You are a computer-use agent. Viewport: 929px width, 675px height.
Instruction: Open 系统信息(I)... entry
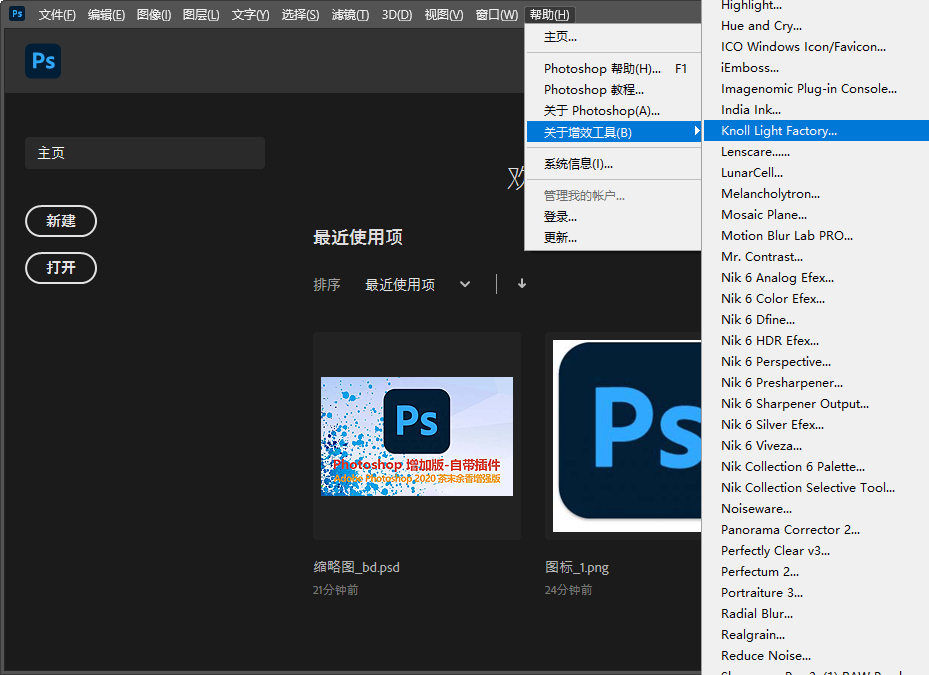pos(613,164)
